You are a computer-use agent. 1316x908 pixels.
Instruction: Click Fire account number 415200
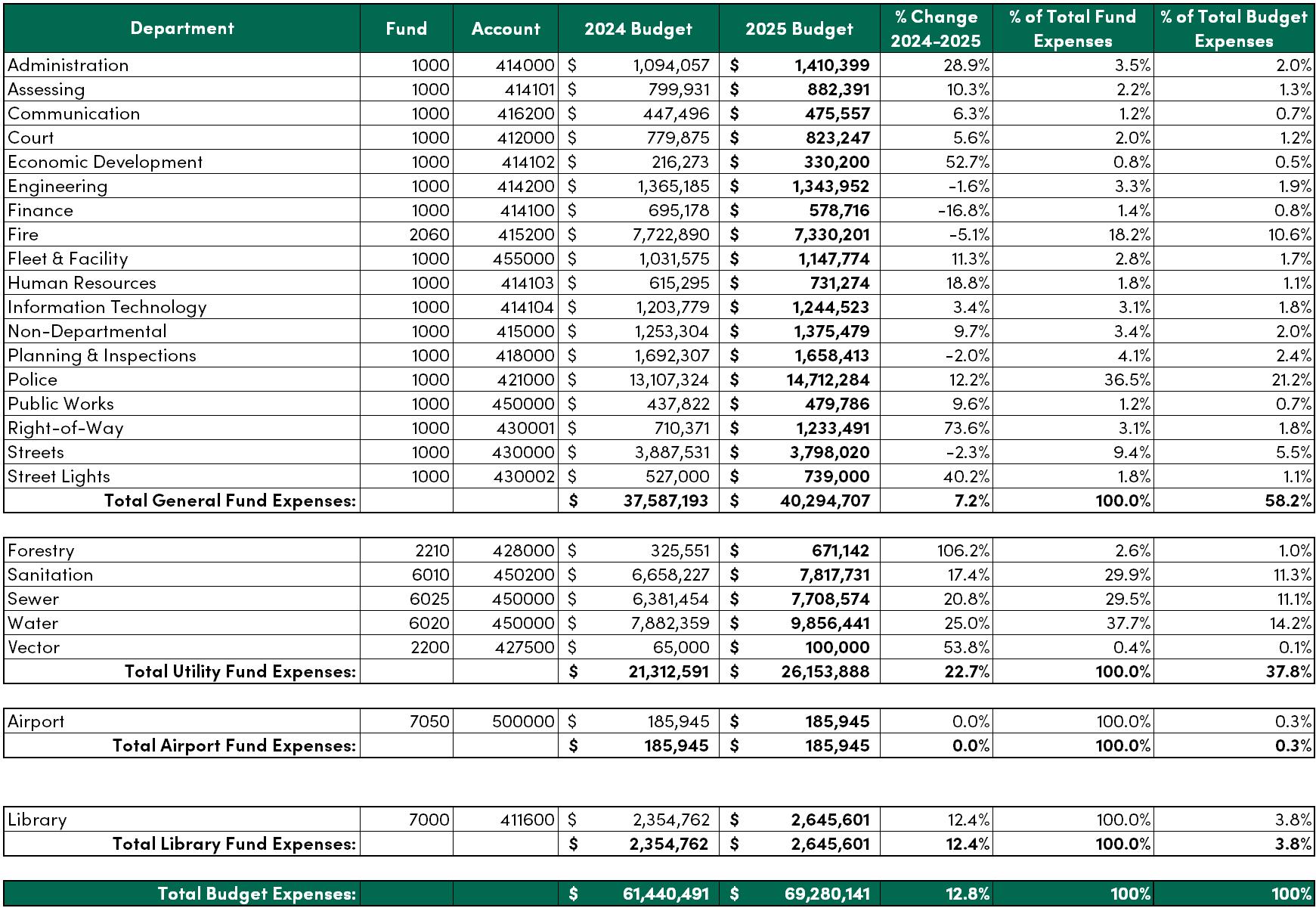(526, 234)
